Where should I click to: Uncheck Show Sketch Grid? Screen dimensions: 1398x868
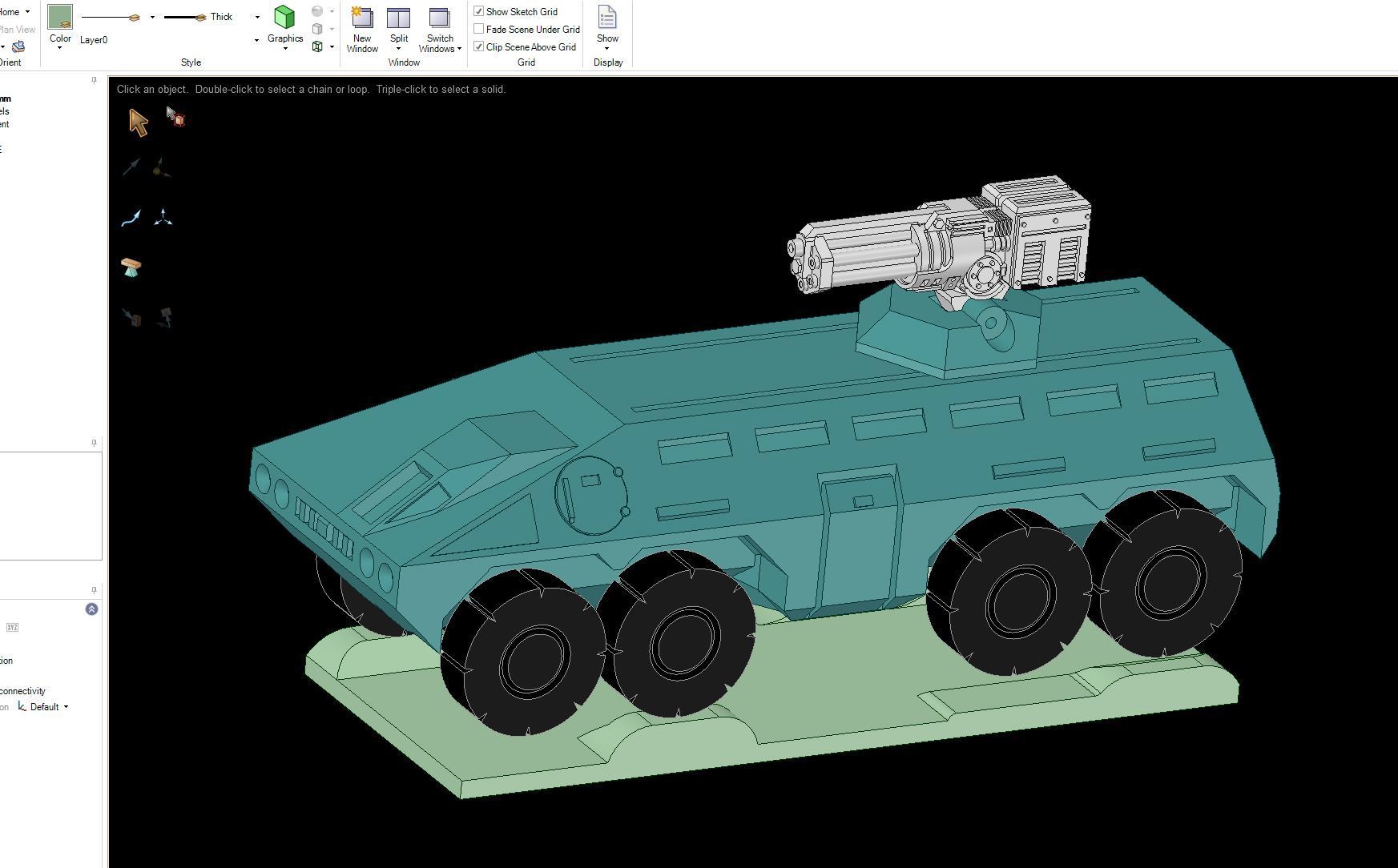pos(479,11)
